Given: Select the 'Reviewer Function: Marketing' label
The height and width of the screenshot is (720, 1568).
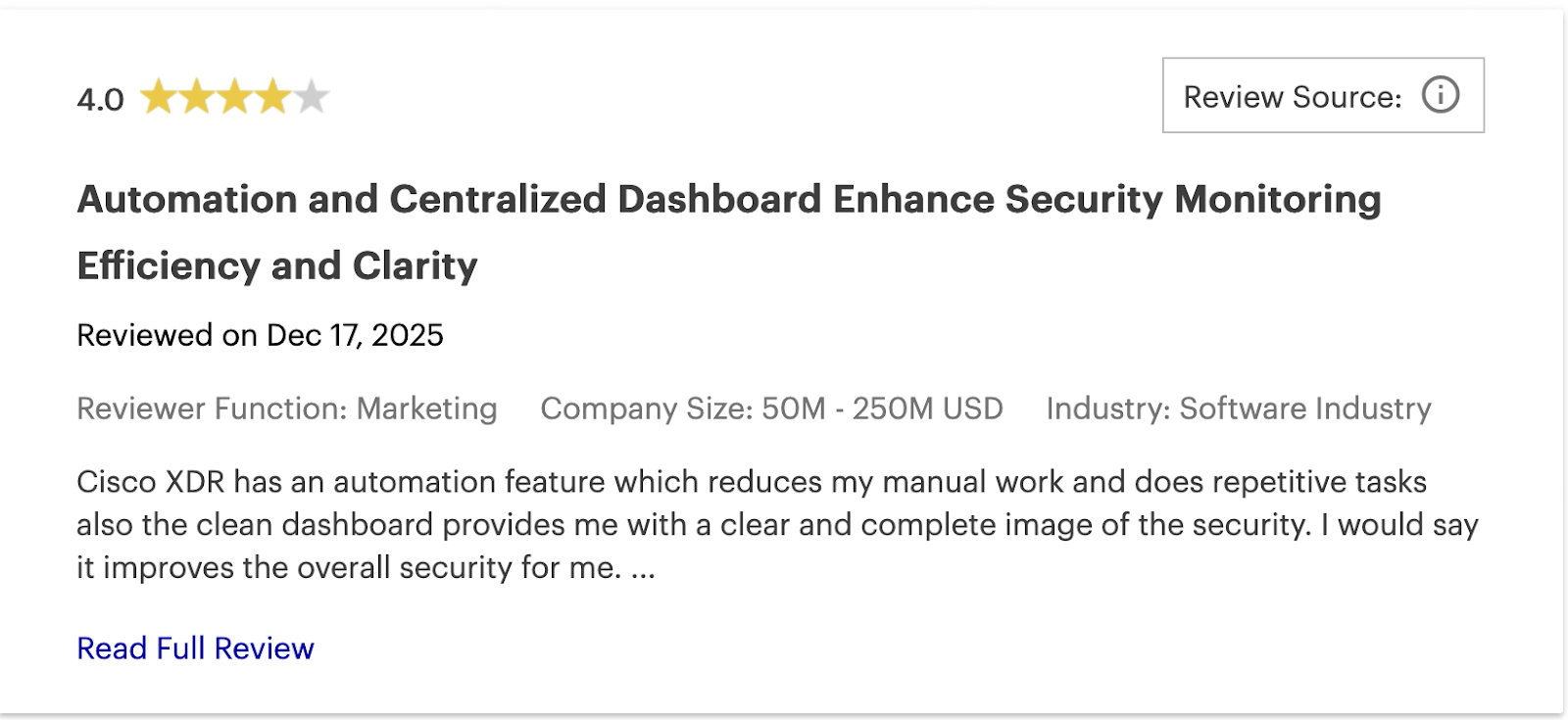Looking at the screenshot, I should tap(286, 408).
